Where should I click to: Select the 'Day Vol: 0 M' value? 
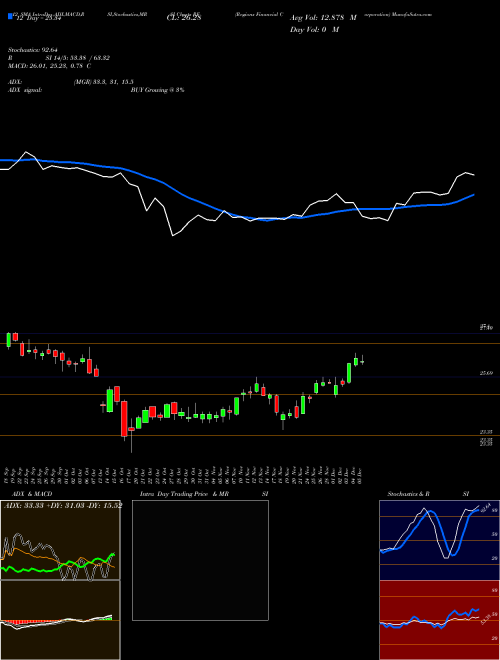click(x=314, y=29)
